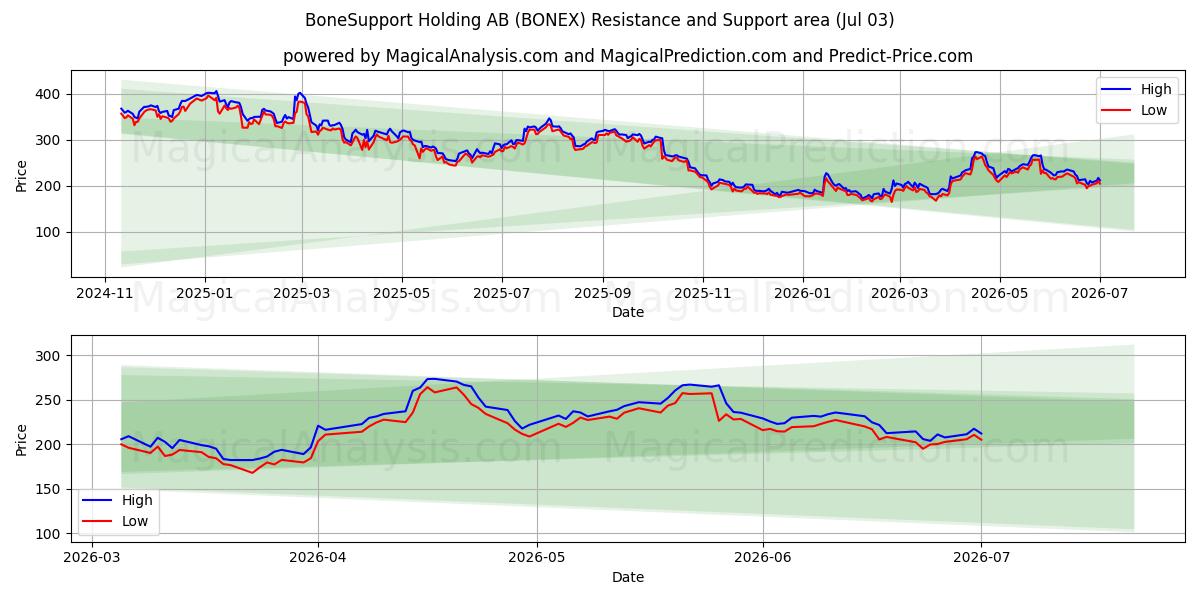Click the 2025-09 date tick label
Viewport: 1200px width, 600px height.
coord(602,295)
